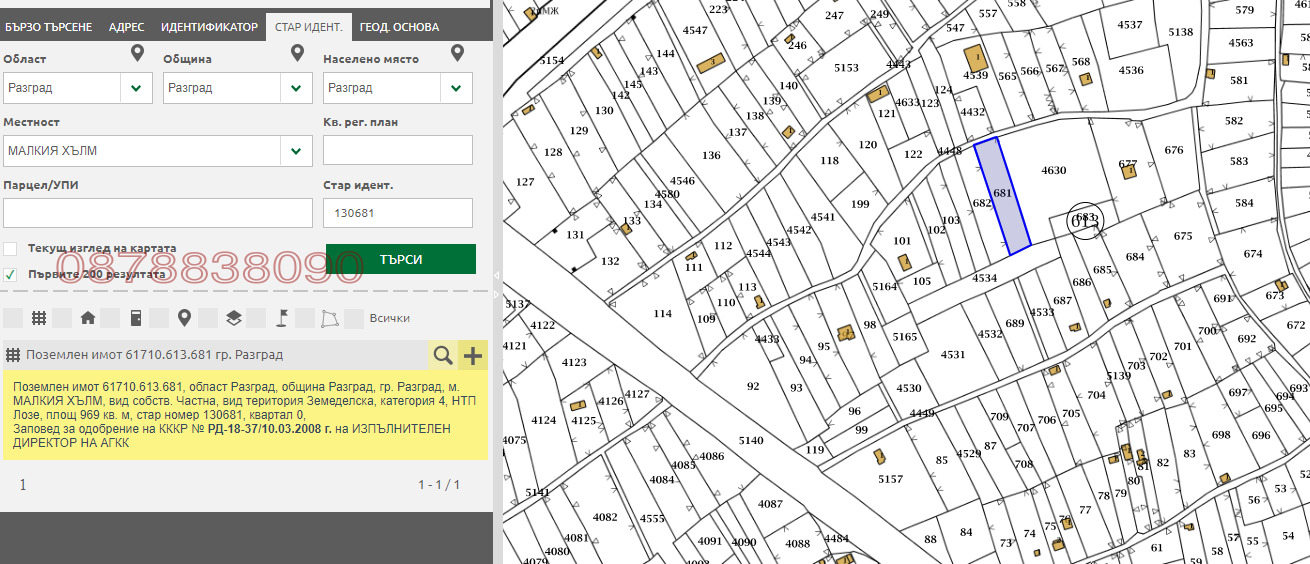Open the ГЕОД. ОСНОВА tab
This screenshot has height=564, width=1310.
pyautogui.click(x=399, y=27)
